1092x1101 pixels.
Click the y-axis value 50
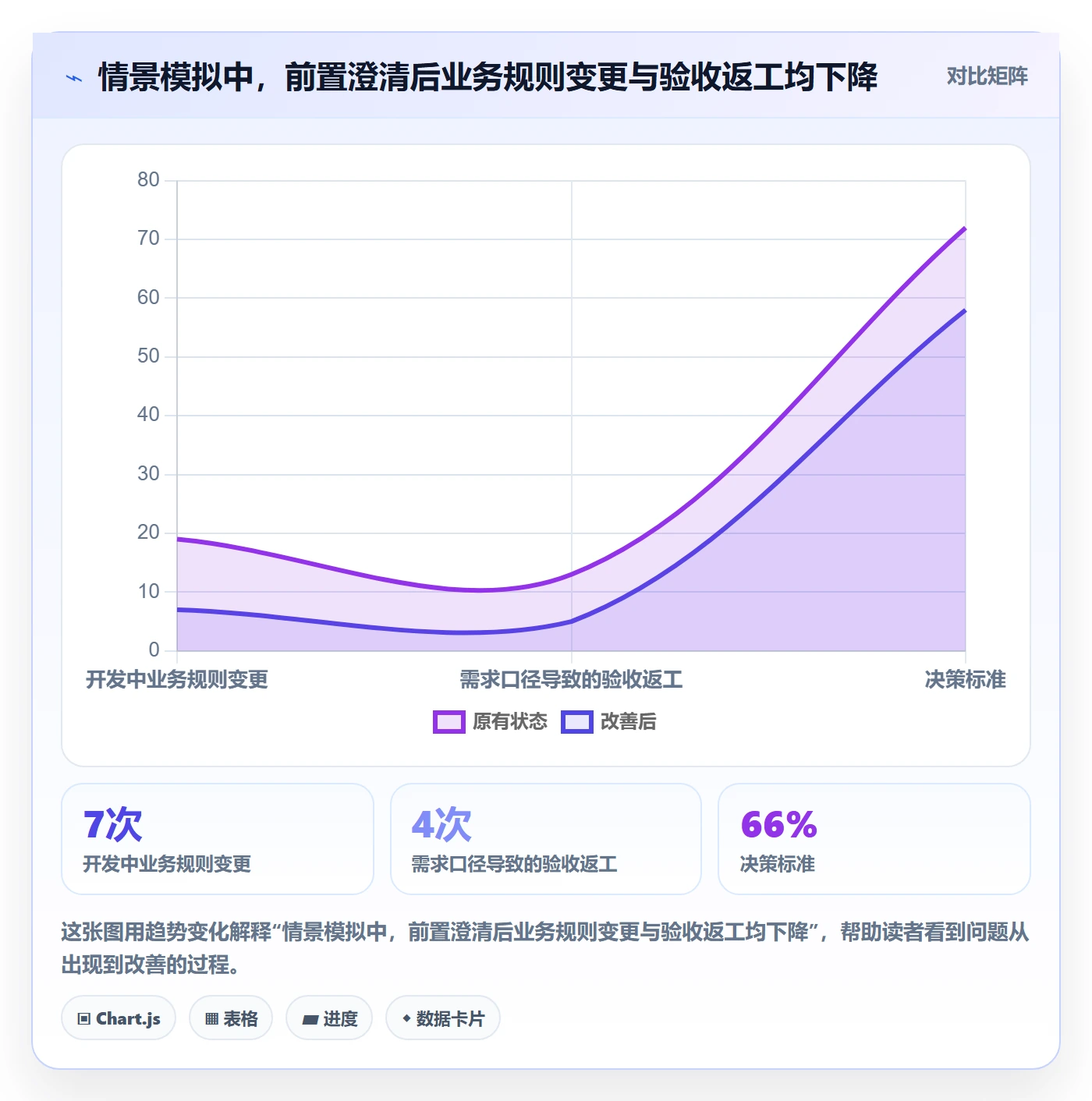[x=148, y=356]
